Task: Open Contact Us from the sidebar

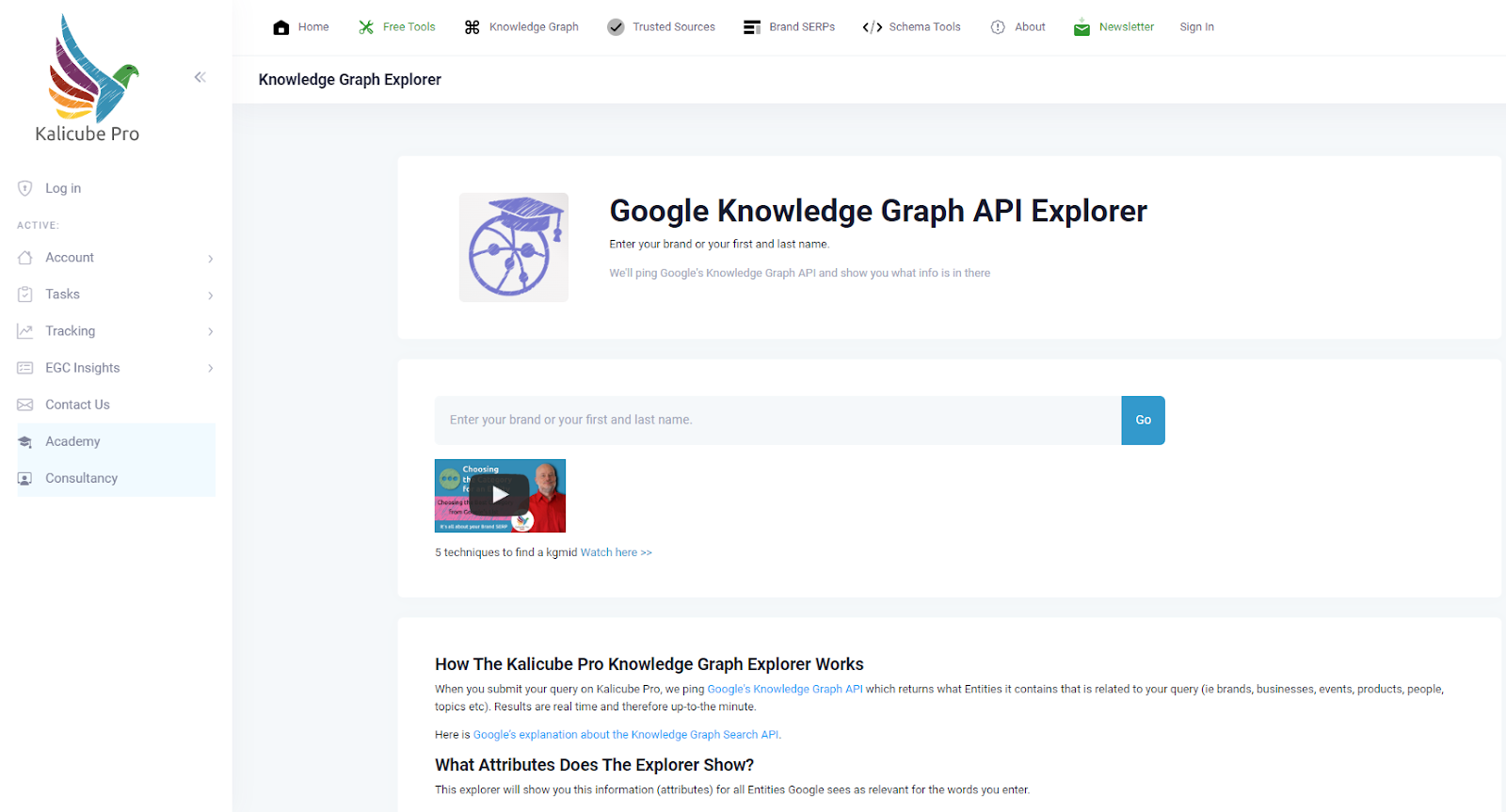Action: pos(77,405)
